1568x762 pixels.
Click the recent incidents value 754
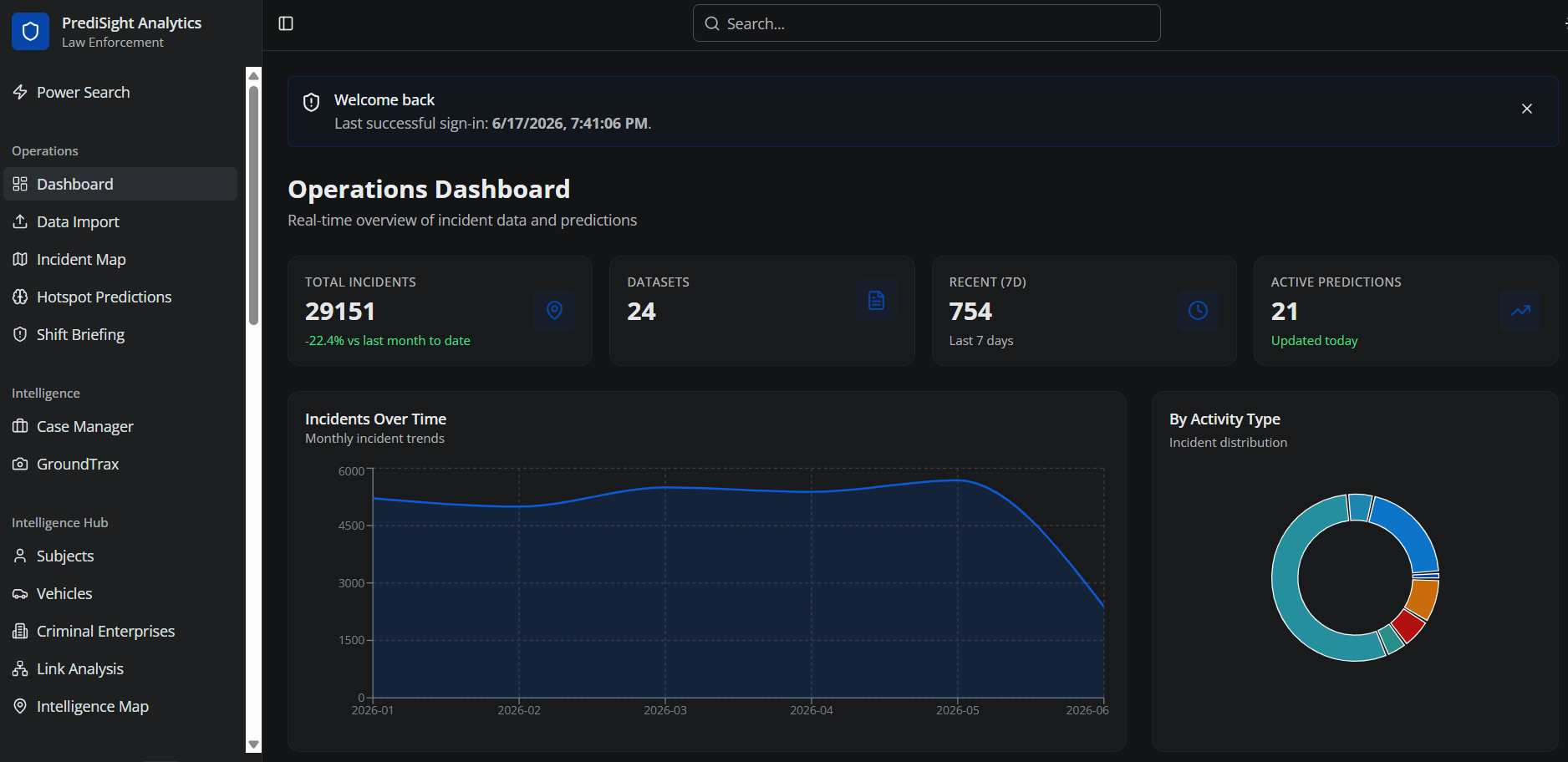970,312
